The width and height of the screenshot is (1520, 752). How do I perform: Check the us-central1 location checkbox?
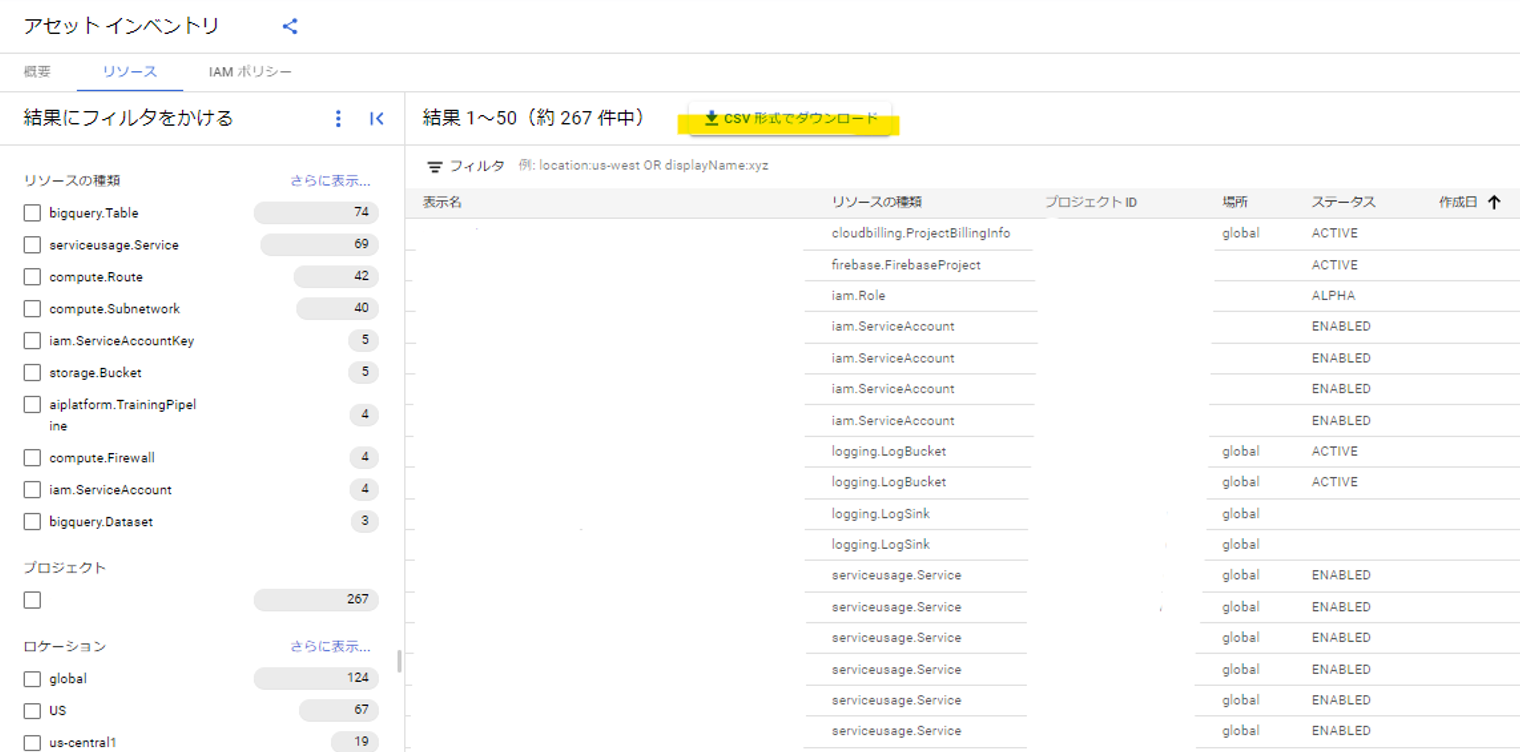(30, 742)
